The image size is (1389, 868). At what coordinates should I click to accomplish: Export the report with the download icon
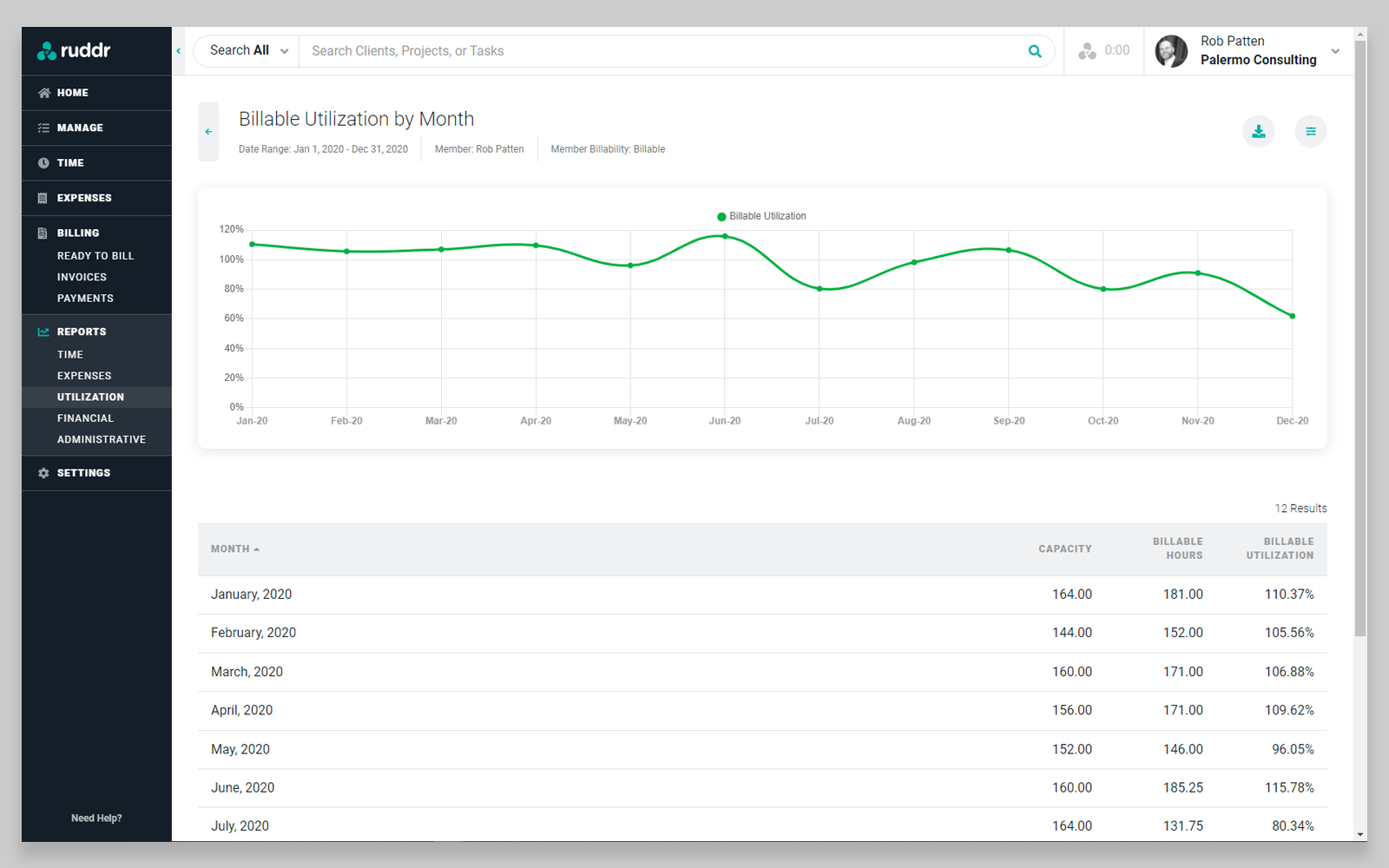(1258, 131)
